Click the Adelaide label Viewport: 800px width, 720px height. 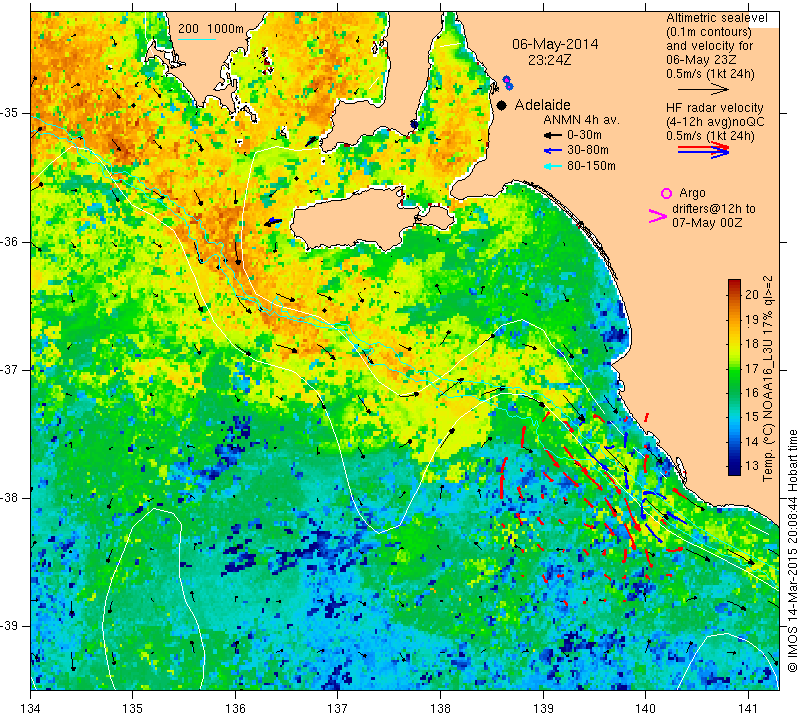pyautogui.click(x=542, y=105)
